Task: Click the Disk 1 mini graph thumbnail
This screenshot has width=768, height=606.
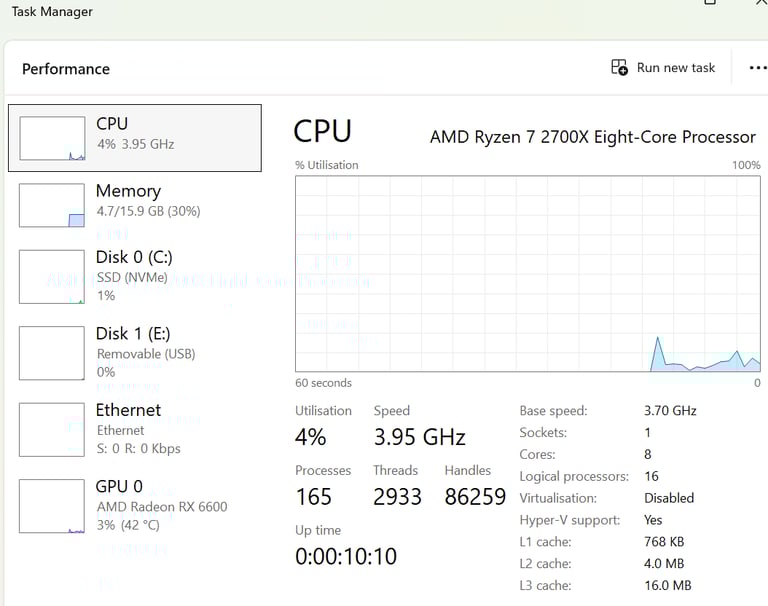Action: pos(52,353)
